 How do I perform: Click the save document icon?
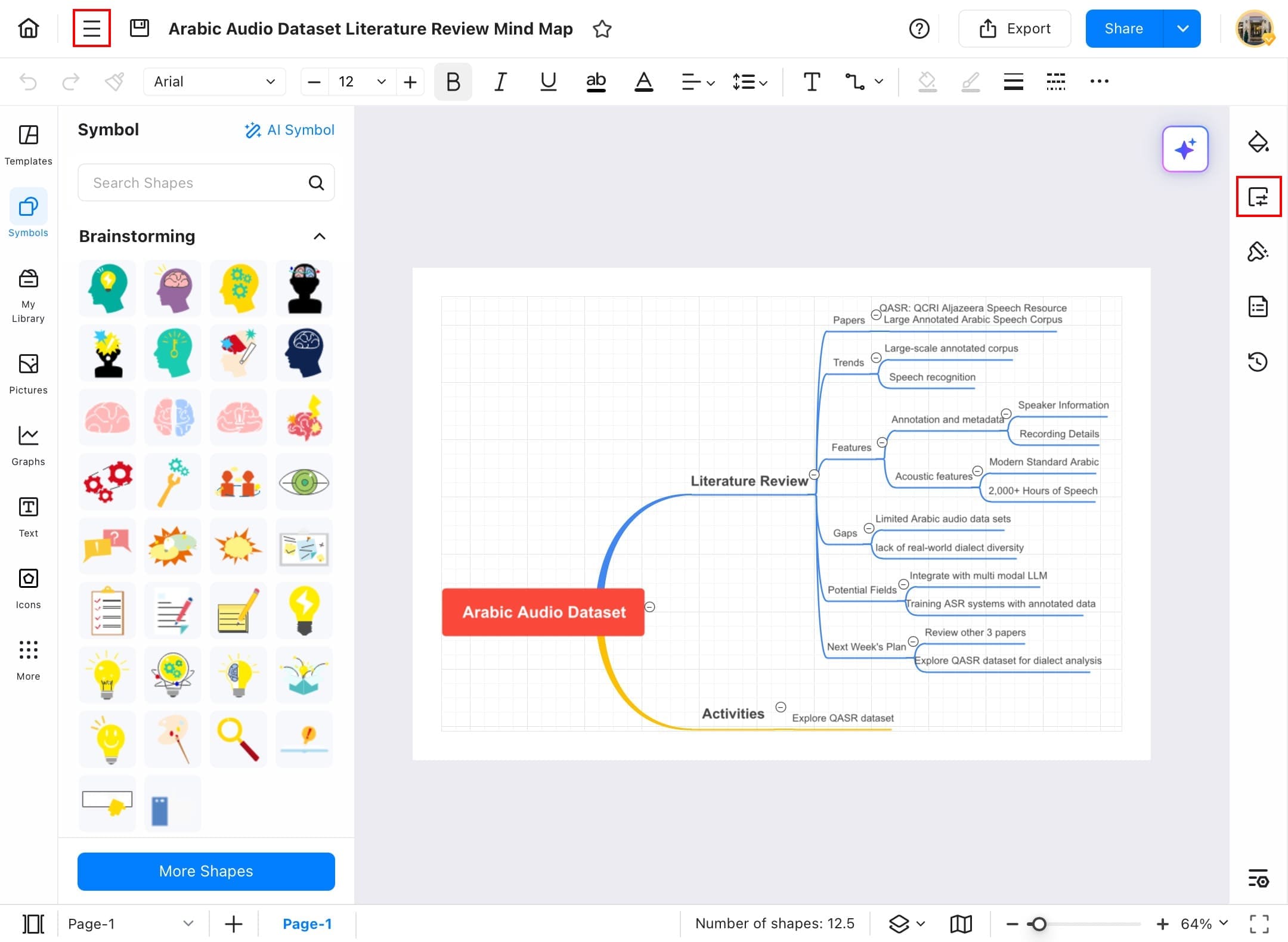point(139,28)
